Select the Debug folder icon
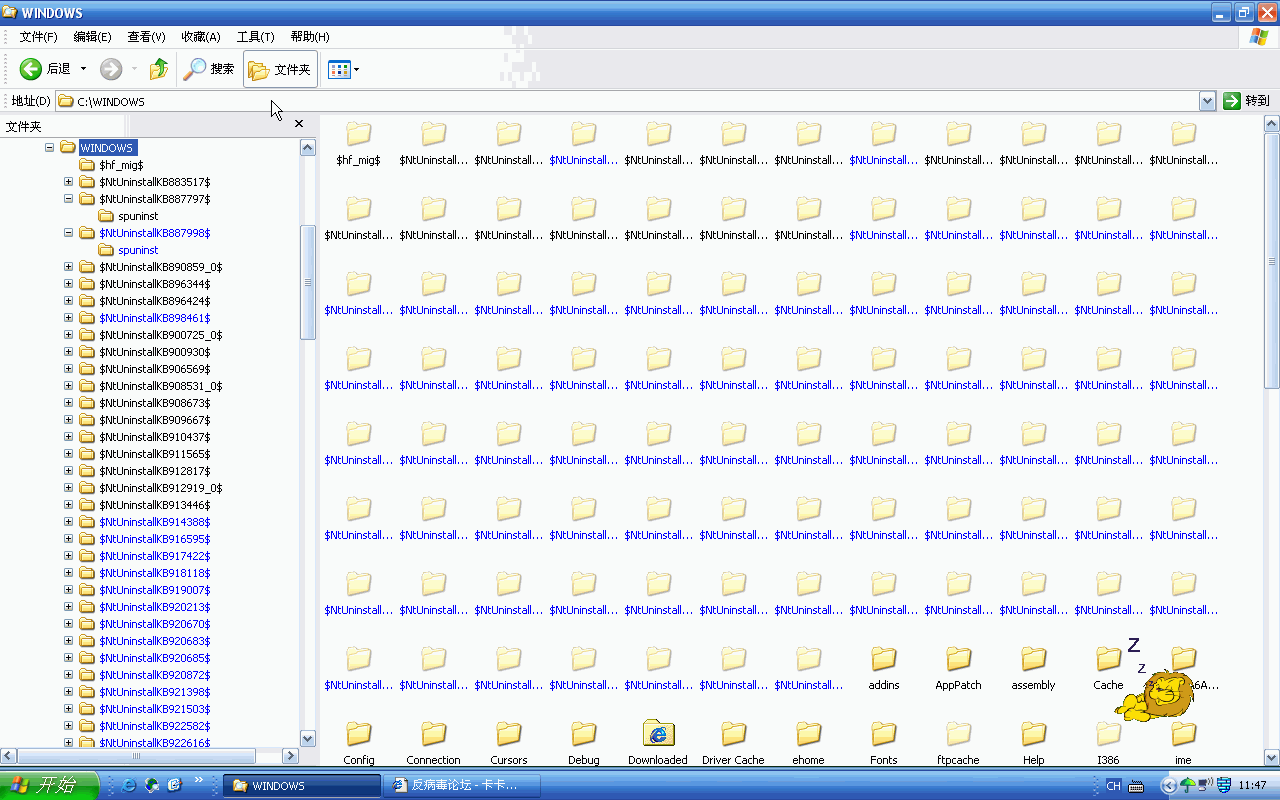1280x800 pixels. point(584,734)
